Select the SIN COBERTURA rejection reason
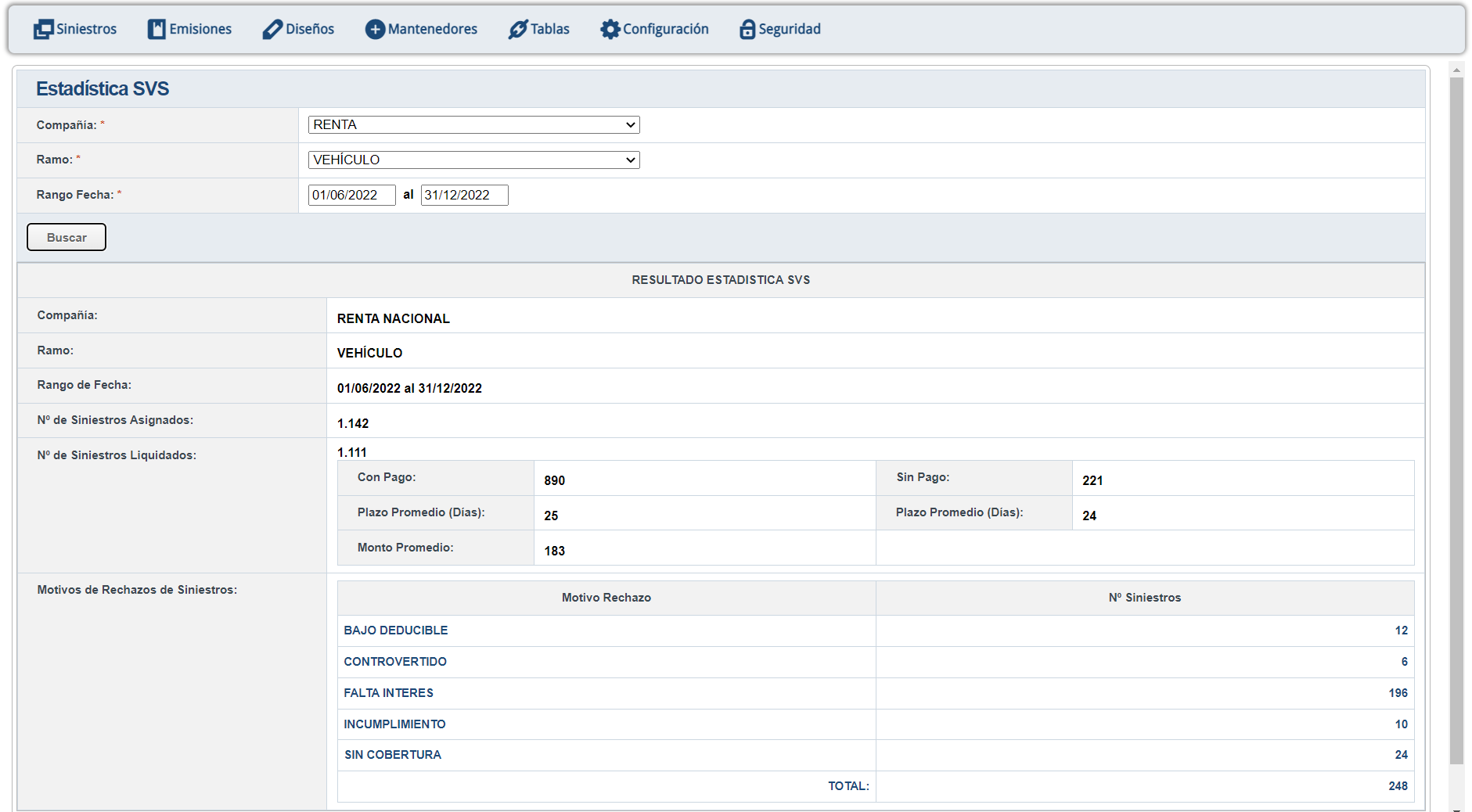 point(393,755)
